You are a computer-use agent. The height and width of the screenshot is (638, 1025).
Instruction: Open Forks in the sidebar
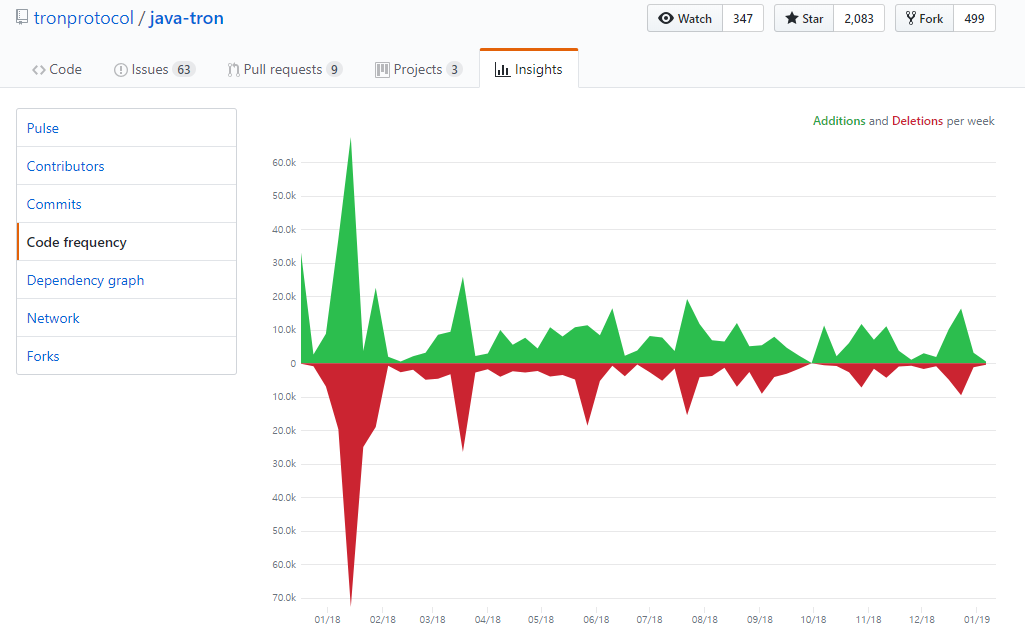(126, 356)
